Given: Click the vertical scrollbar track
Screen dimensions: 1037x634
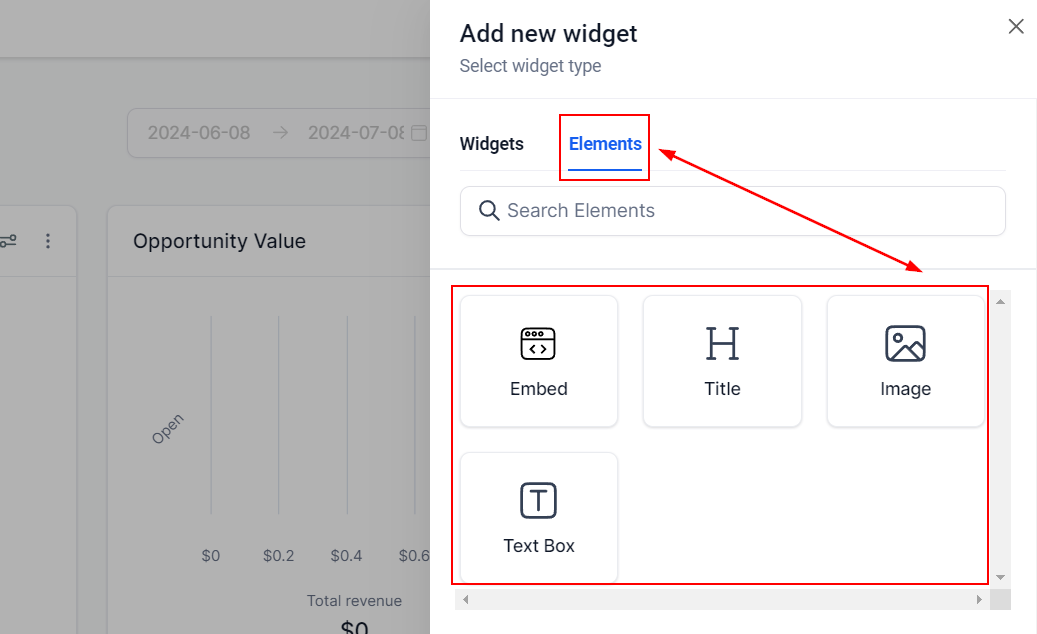Looking at the screenshot, I should tap(1001, 437).
